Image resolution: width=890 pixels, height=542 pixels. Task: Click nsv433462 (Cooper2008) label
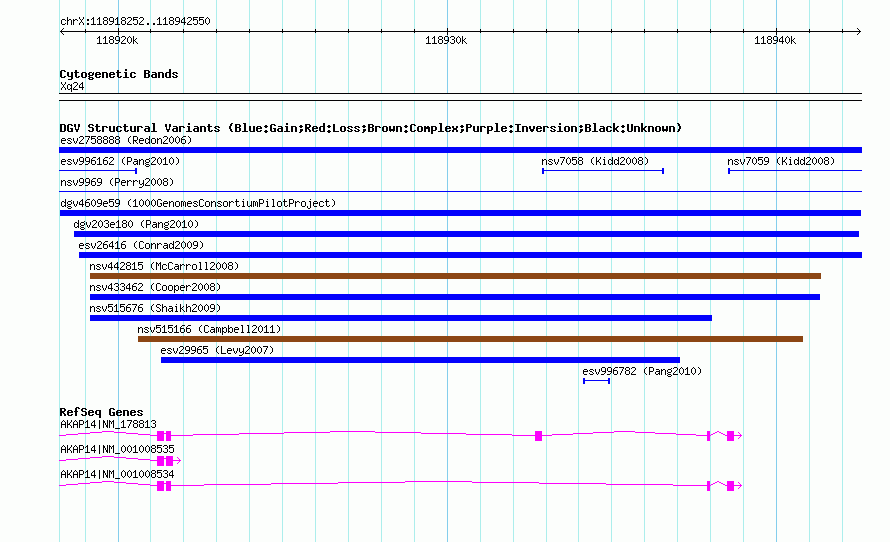click(x=155, y=287)
